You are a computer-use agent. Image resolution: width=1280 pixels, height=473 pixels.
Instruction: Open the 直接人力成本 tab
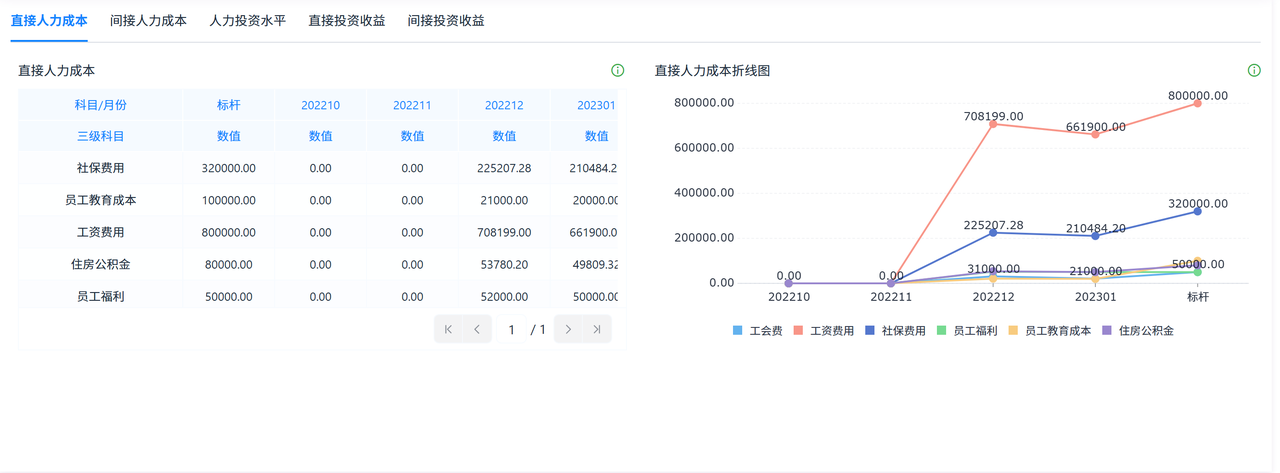[49, 20]
